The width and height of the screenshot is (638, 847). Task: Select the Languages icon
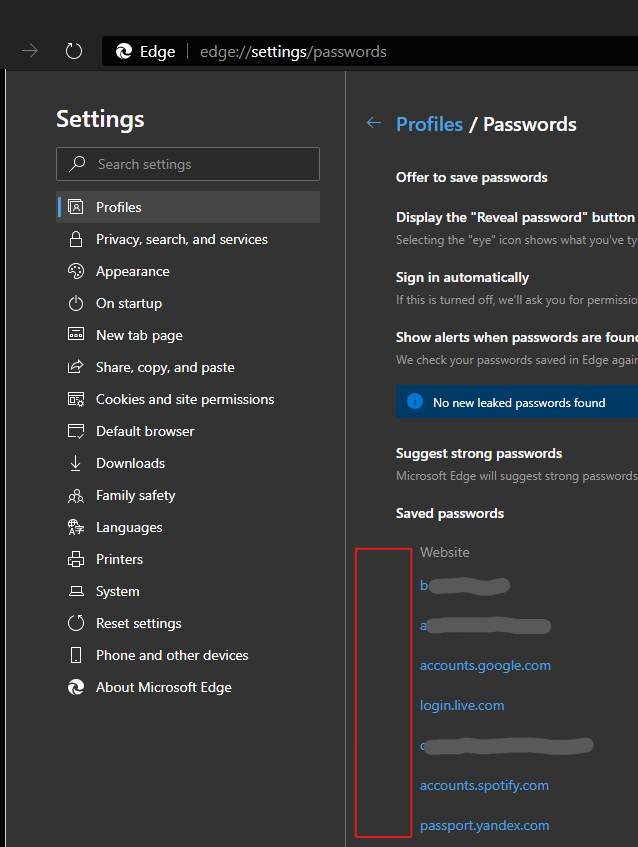point(75,527)
